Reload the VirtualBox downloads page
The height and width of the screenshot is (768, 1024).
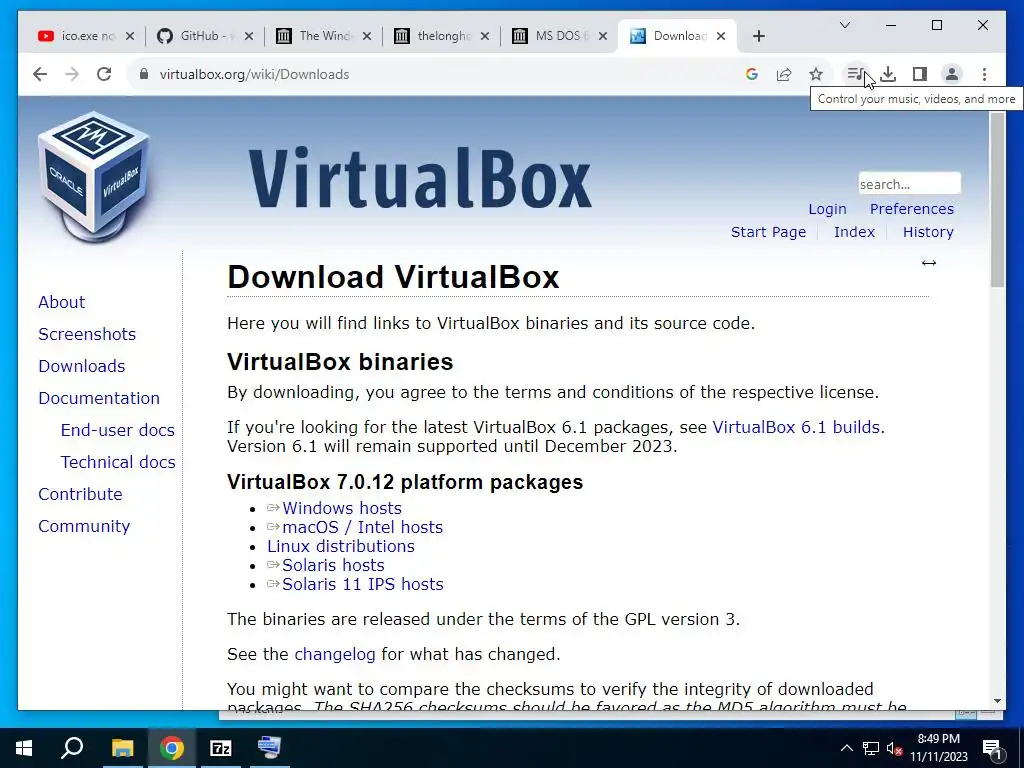coord(104,74)
